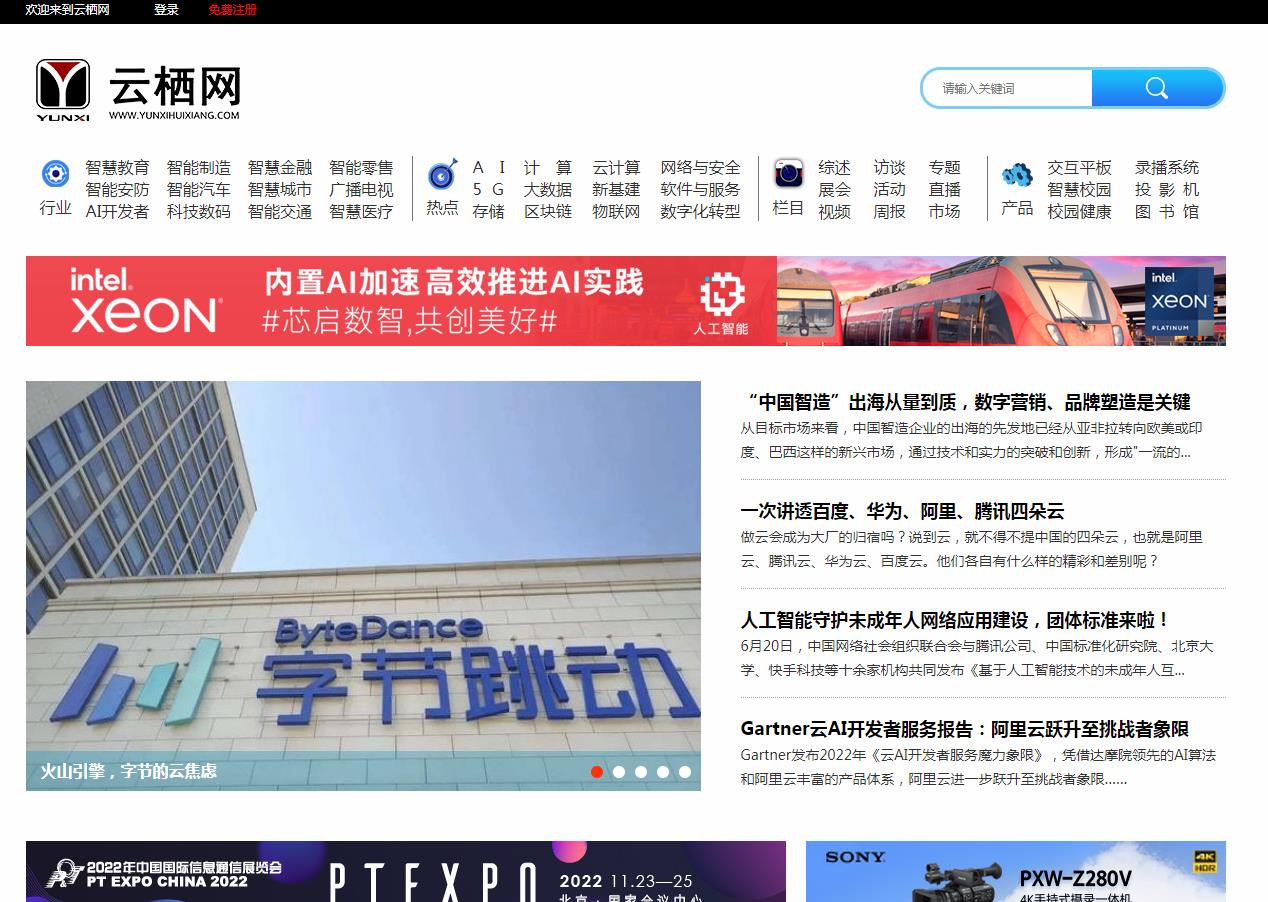Focus the keyword search input field

point(1008,88)
